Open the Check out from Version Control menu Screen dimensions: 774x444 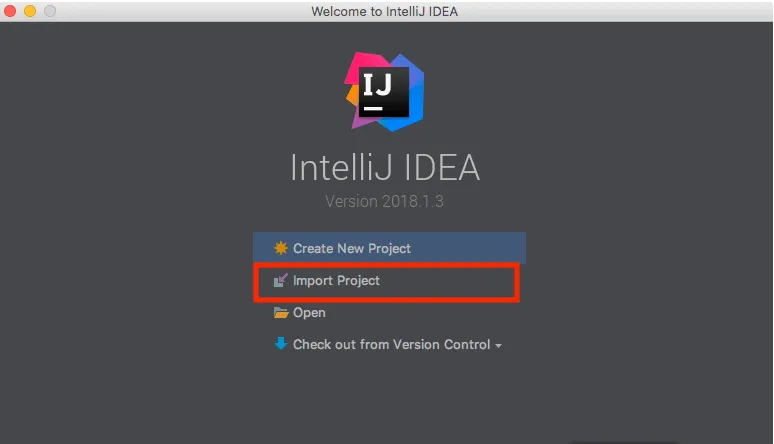point(391,345)
